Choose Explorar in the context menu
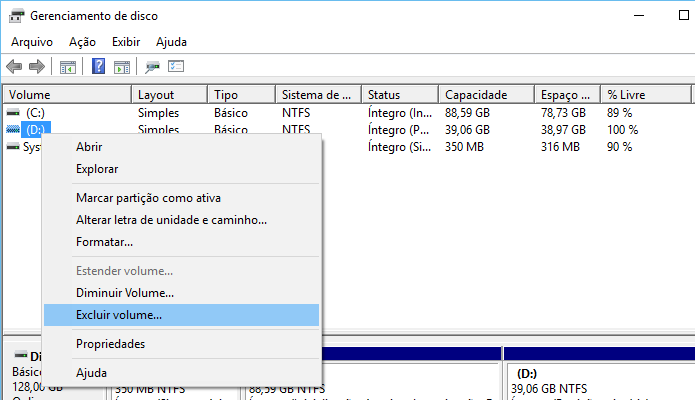This screenshot has width=695, height=400. (181, 169)
